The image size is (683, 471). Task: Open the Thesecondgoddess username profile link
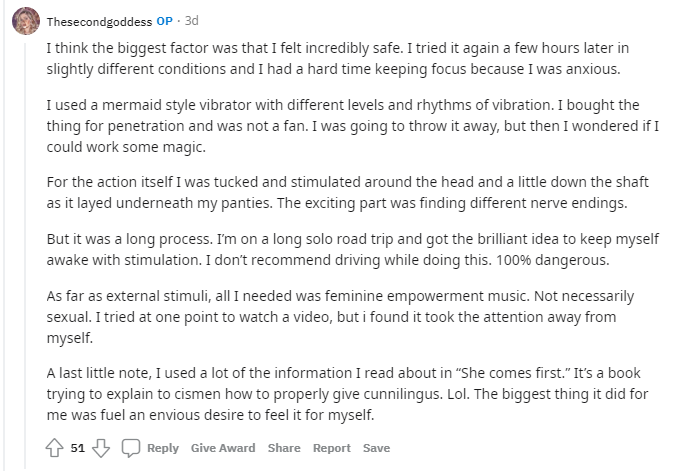coord(99,21)
